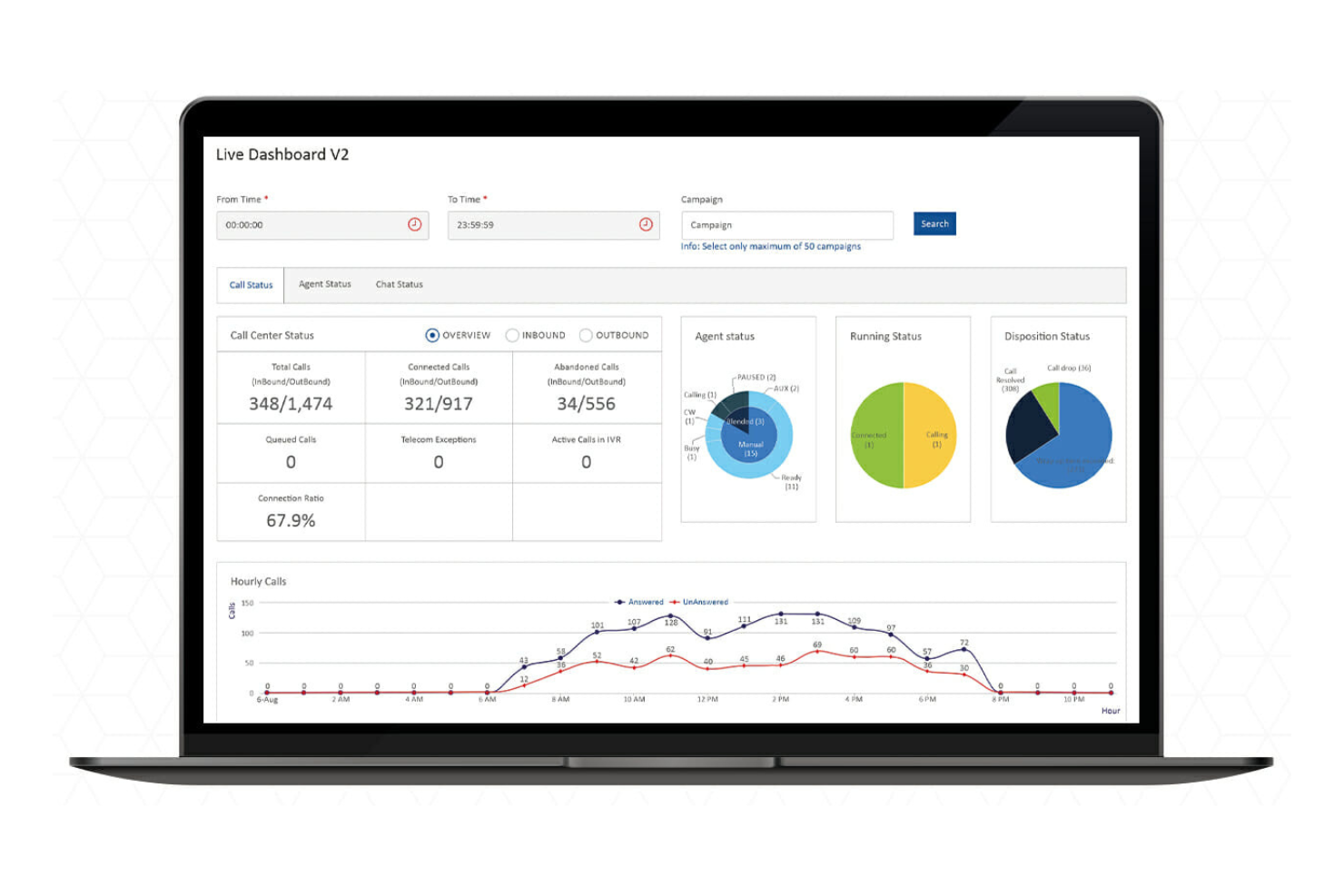
Task: Click the Campaign input field
Action: (786, 224)
